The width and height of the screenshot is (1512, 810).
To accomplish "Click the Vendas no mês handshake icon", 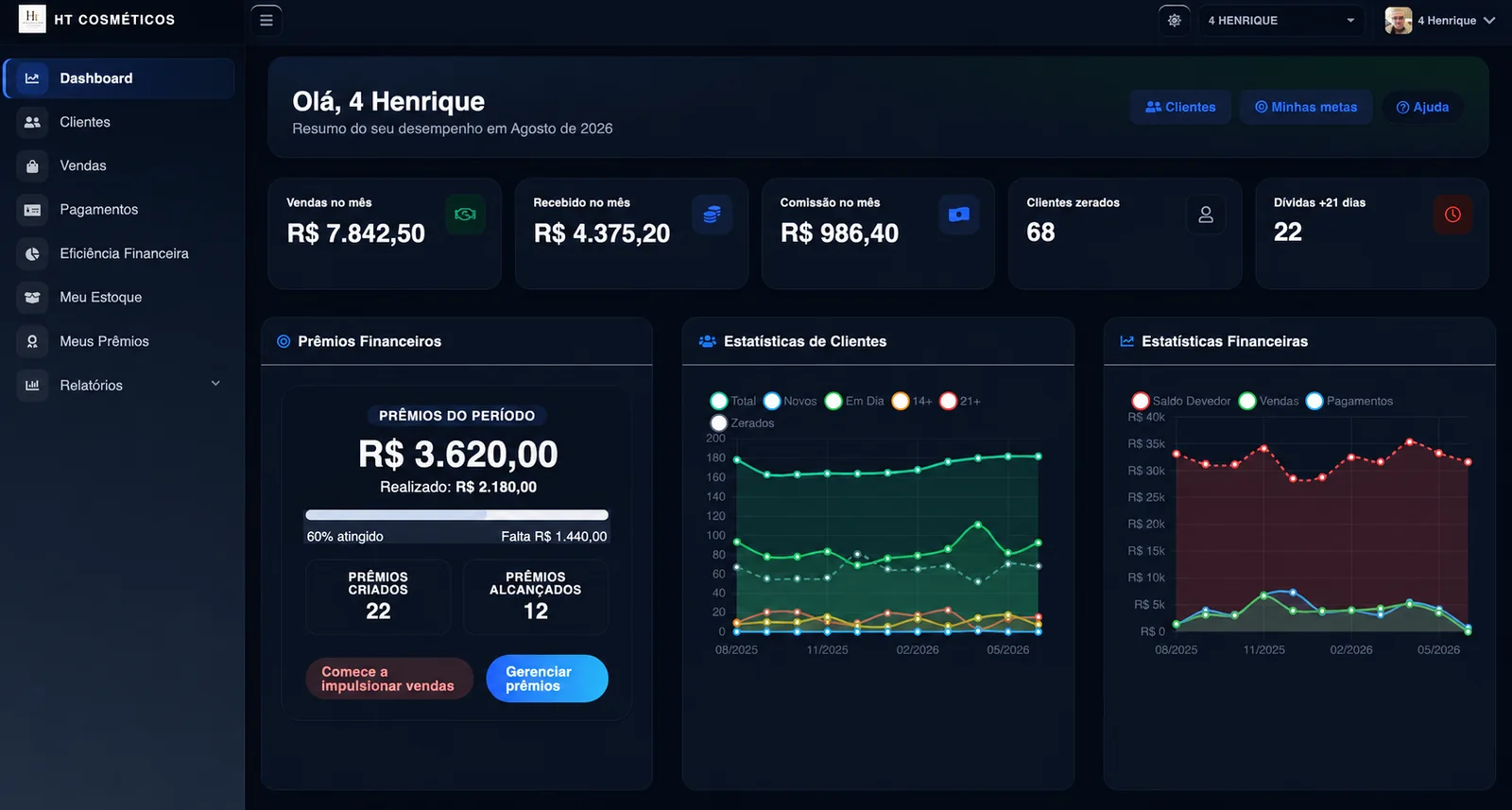I will tap(465, 215).
